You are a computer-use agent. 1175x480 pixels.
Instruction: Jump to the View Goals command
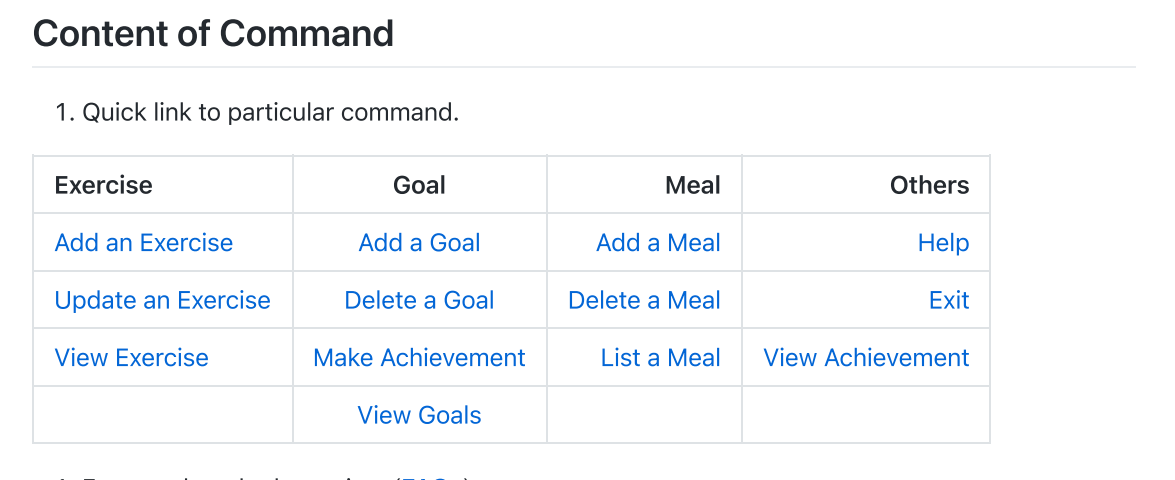[x=420, y=415]
